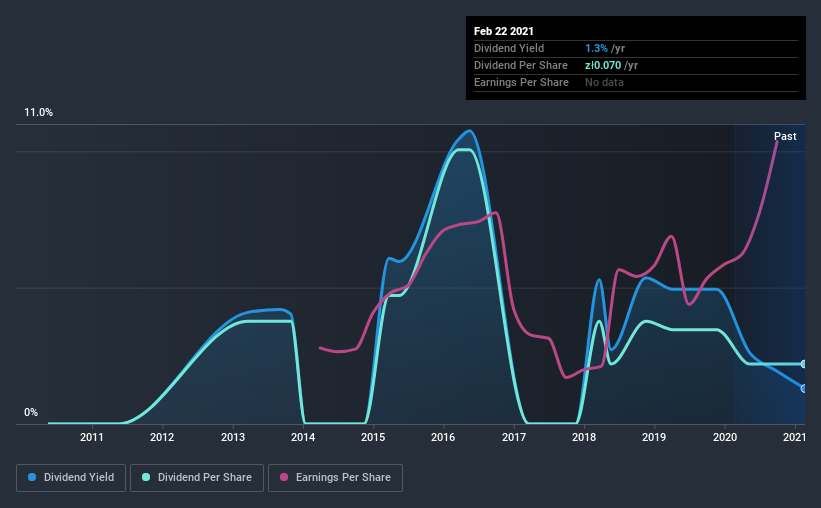The width and height of the screenshot is (821, 508).
Task: Select the Dividend Per Share end-point marker
Action: click(803, 364)
